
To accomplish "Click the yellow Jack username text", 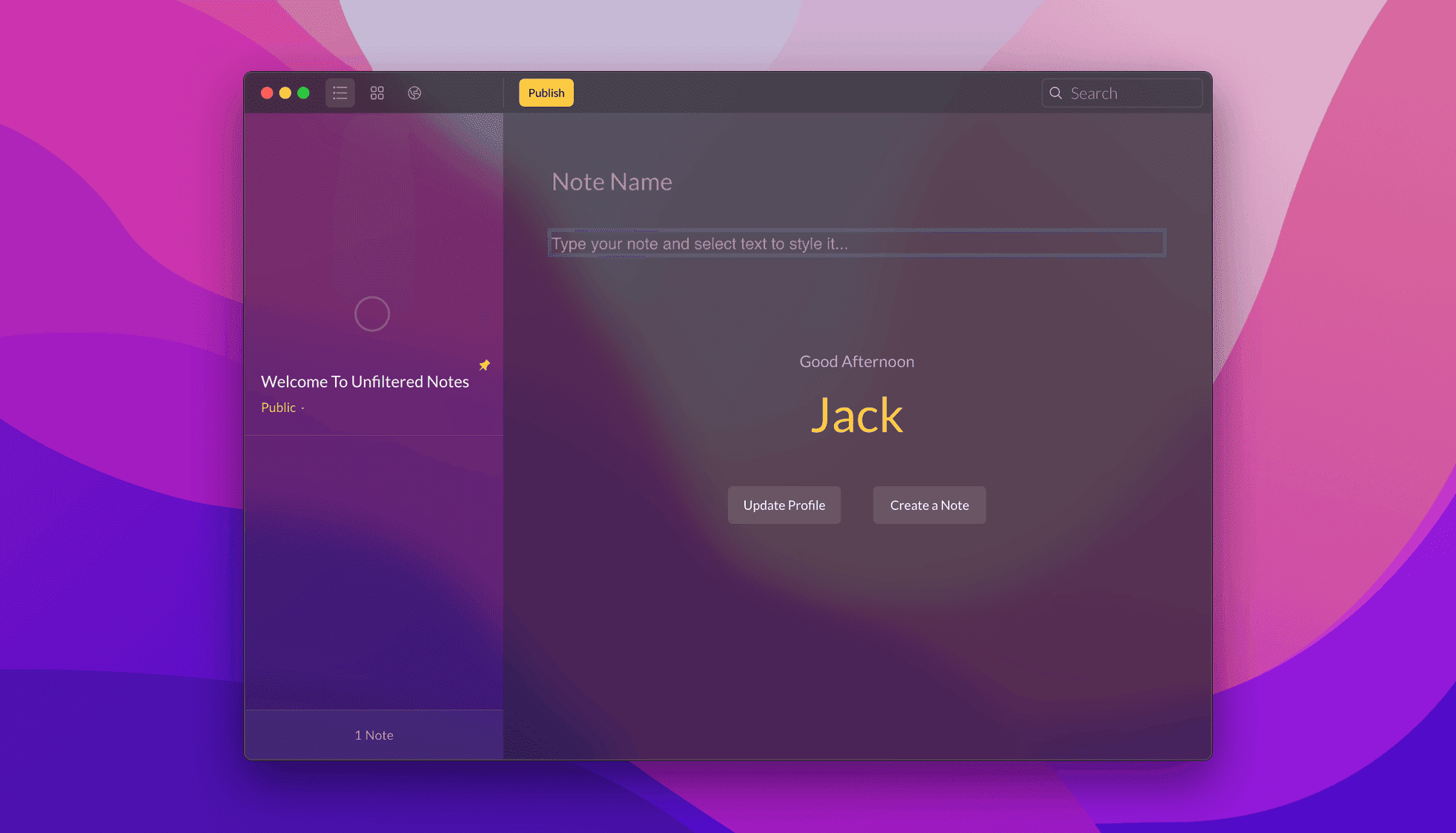I will 856,415.
